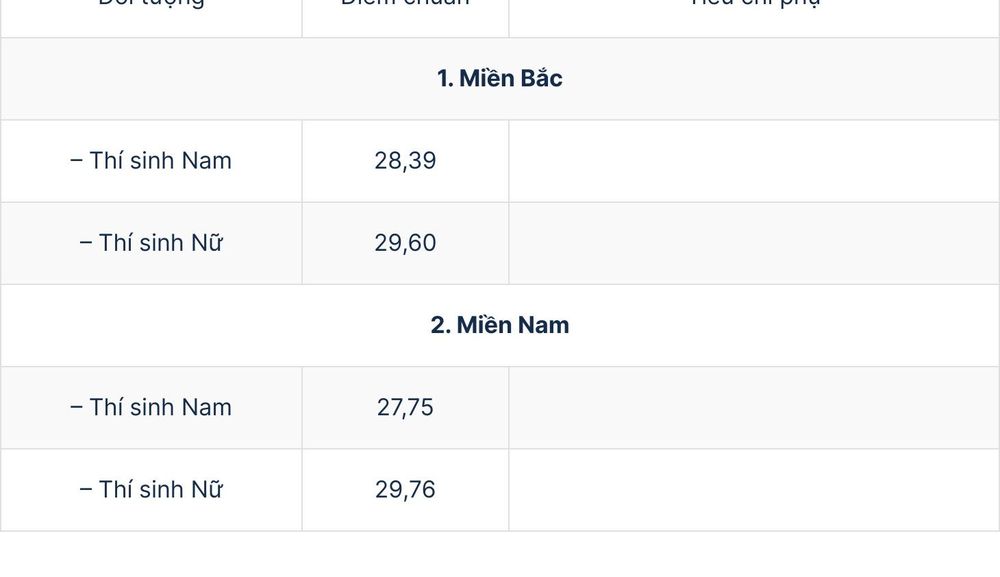This screenshot has height=577, width=1000.
Task: Click the empty Tiêu chí phụ cell beside 28,39
Action: click(754, 161)
